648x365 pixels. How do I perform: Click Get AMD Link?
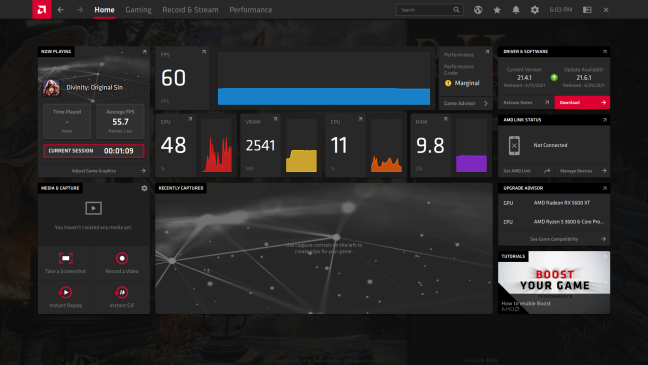point(526,171)
